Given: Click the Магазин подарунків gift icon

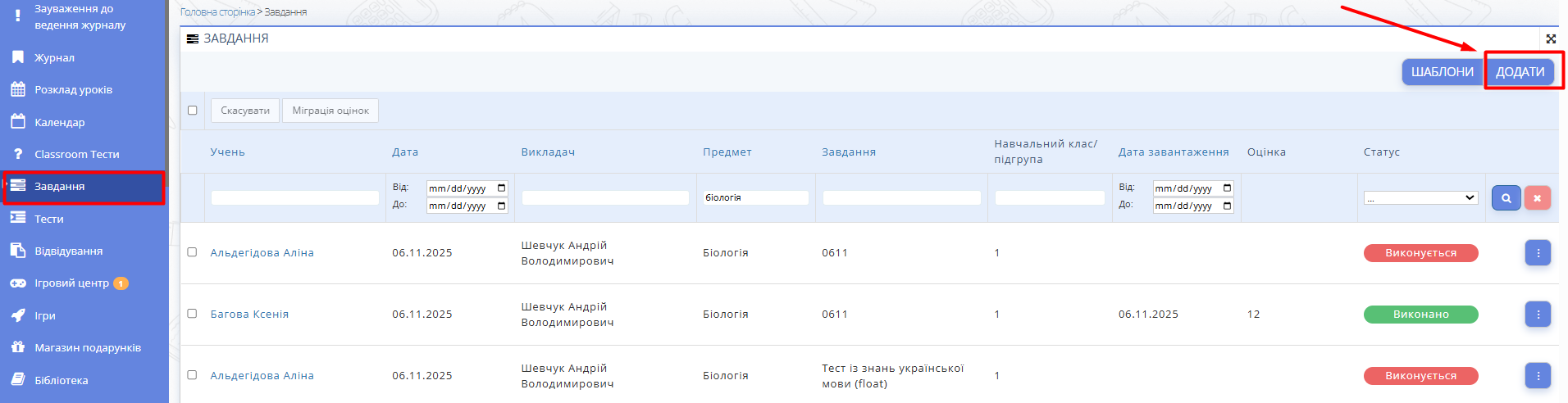Looking at the screenshot, I should [18, 347].
